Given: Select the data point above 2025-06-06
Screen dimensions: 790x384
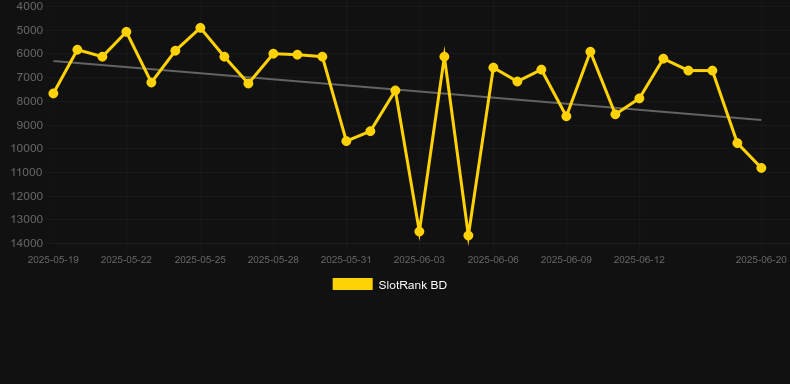Looking at the screenshot, I should tap(493, 68).
